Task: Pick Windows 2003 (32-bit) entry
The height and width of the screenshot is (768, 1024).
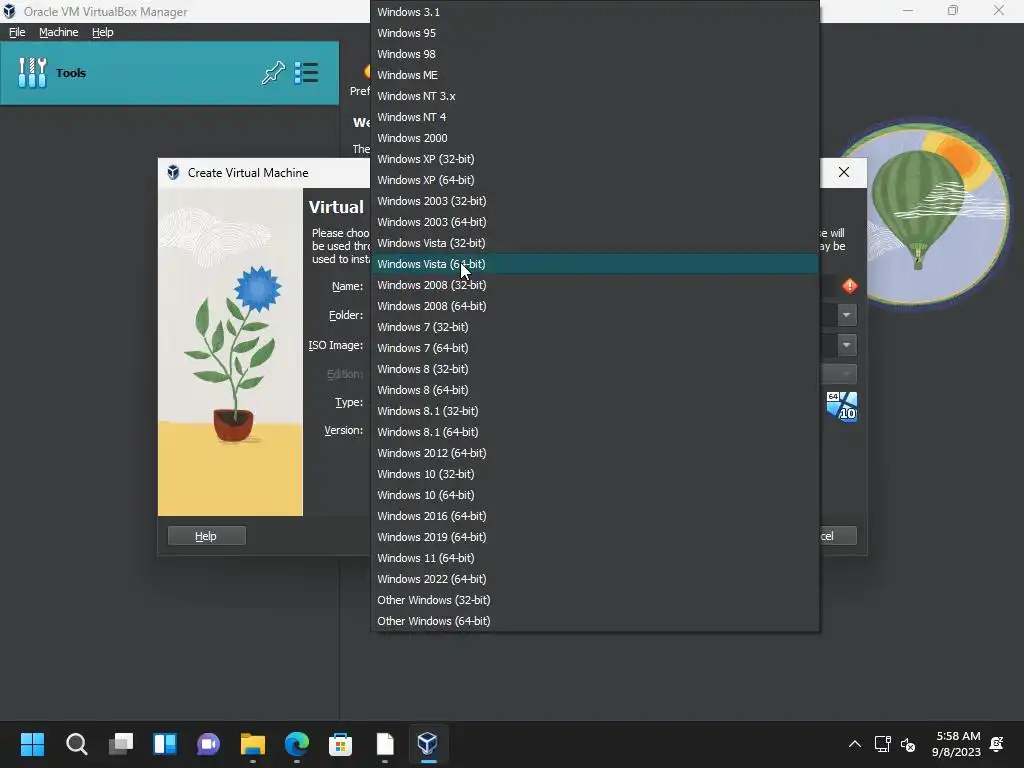Action: coord(595,200)
